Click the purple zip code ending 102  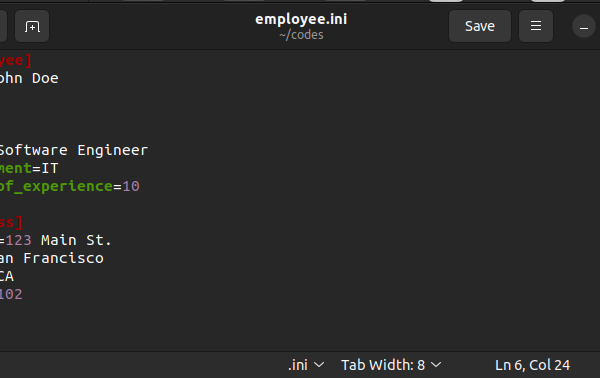pyautogui.click(x=11, y=294)
